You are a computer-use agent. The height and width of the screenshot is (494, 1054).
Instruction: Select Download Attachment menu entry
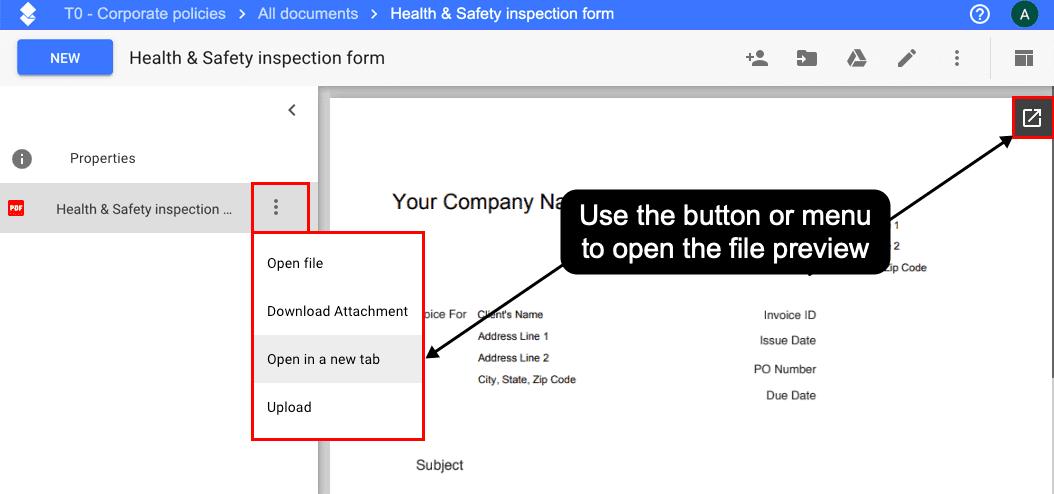(337, 311)
